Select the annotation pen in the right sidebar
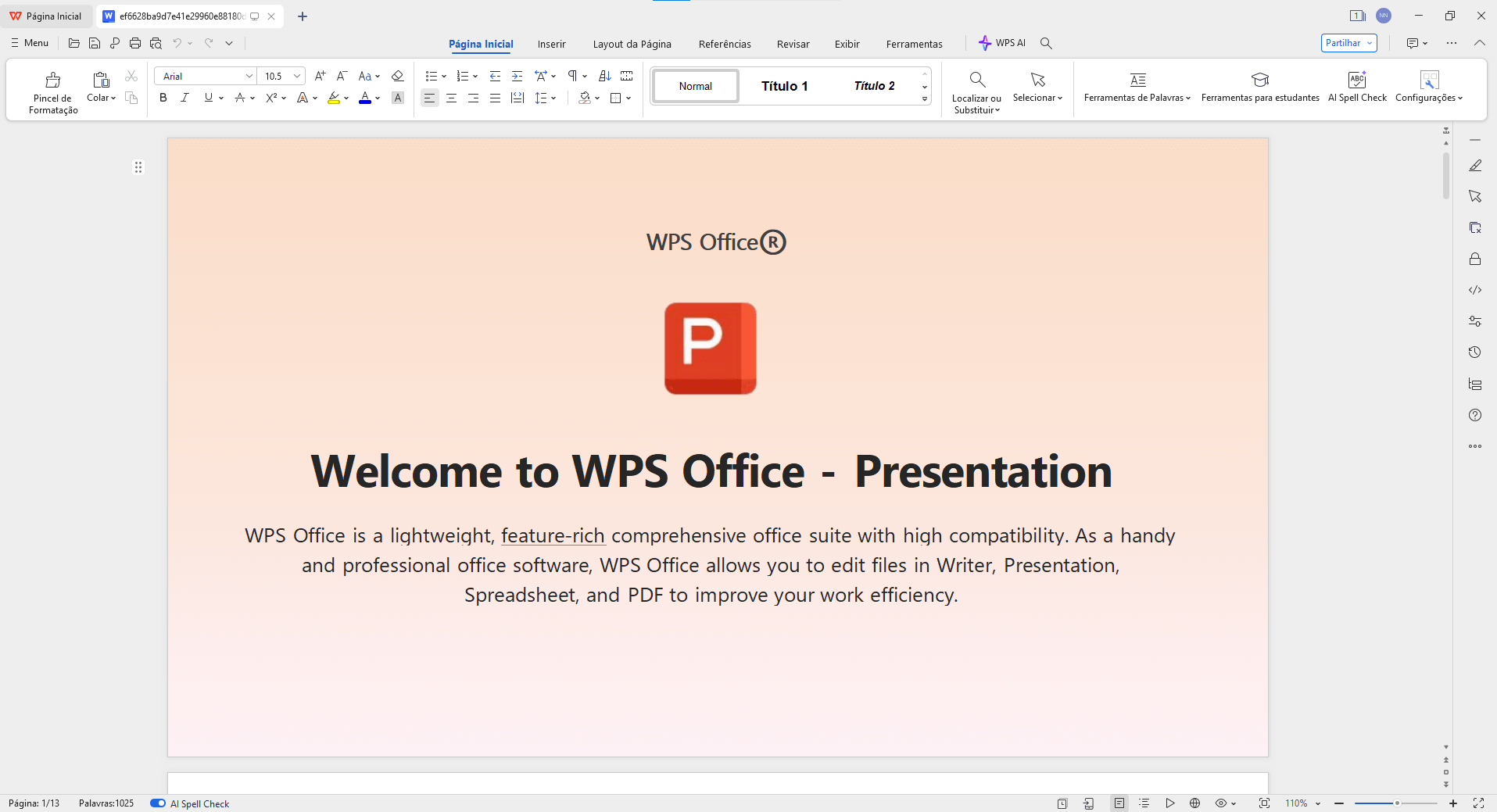 coord(1476,165)
